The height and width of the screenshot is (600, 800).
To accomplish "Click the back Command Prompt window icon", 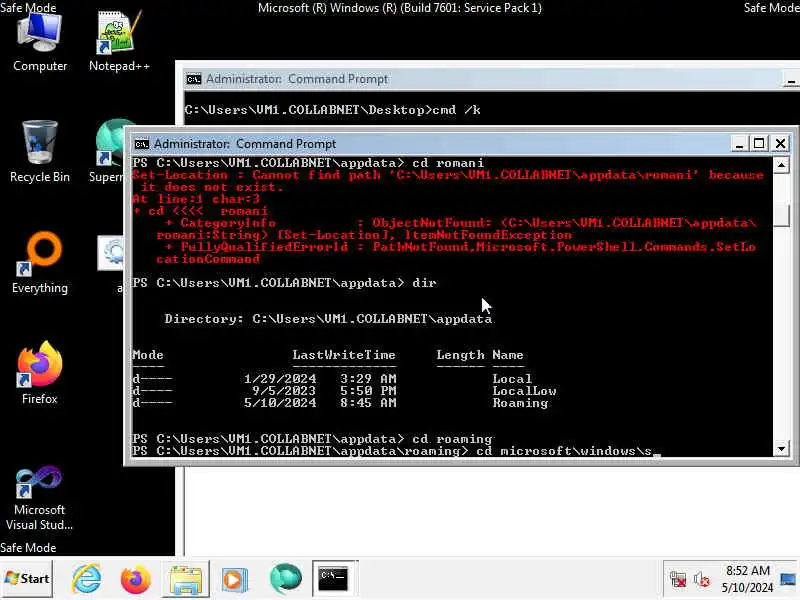I will (x=193, y=79).
